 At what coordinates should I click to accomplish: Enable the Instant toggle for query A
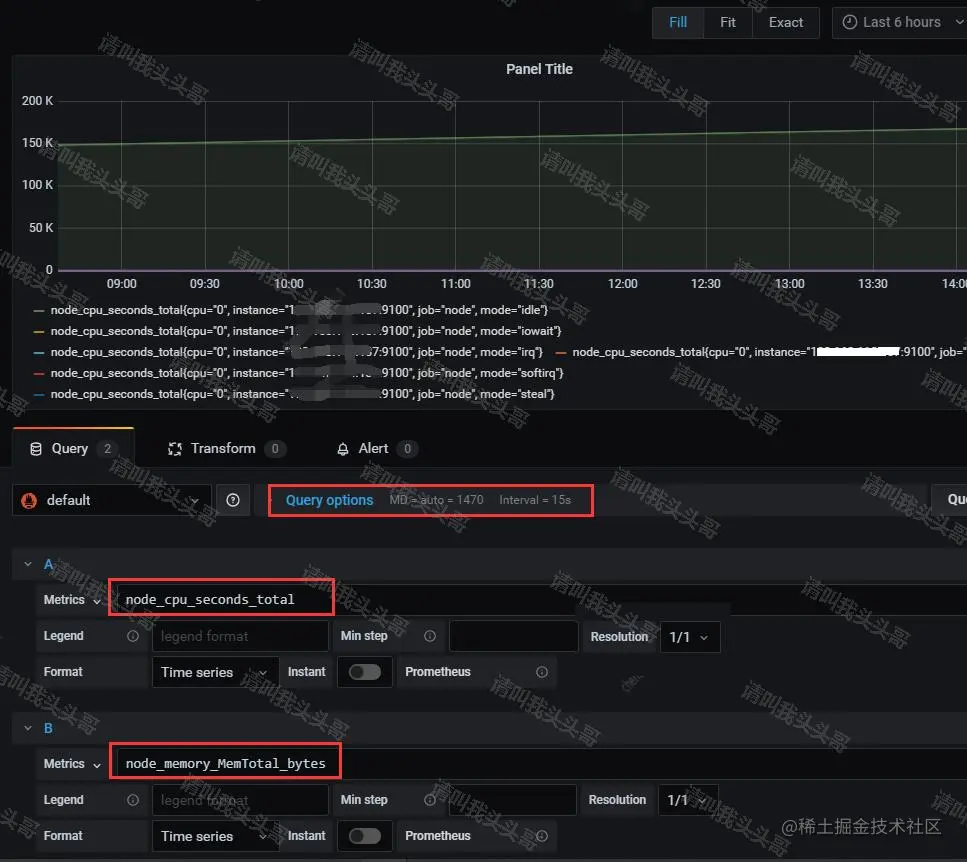coord(365,672)
